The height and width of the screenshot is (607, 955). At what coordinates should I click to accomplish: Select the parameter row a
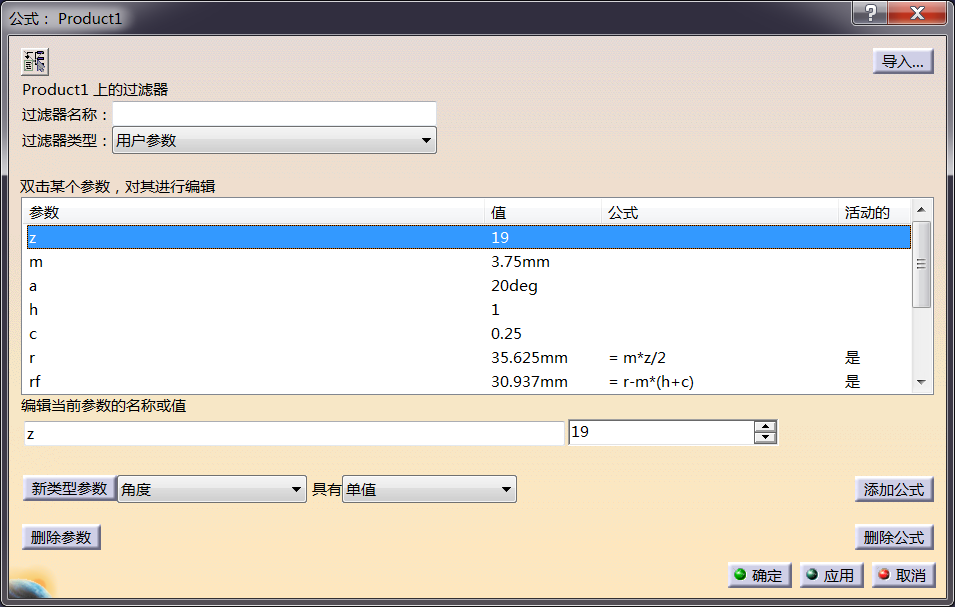pyautogui.click(x=468, y=286)
